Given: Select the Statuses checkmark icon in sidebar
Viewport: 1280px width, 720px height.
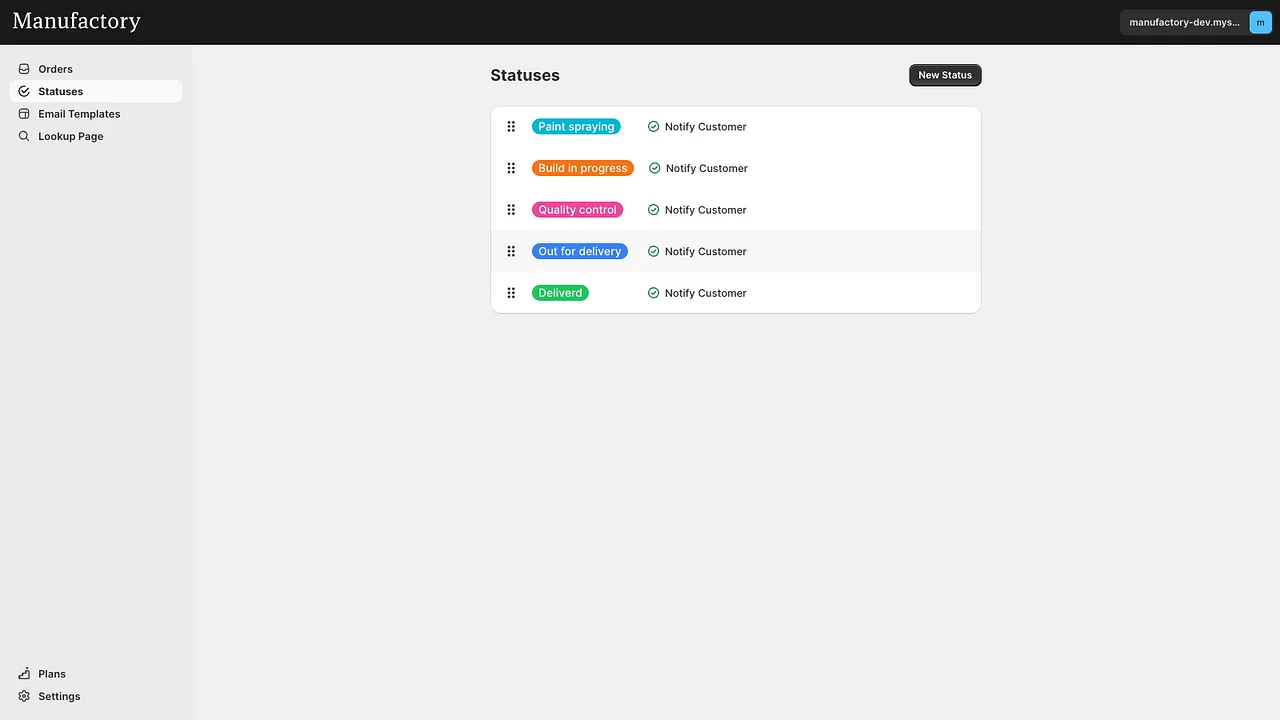Looking at the screenshot, I should point(24,91).
